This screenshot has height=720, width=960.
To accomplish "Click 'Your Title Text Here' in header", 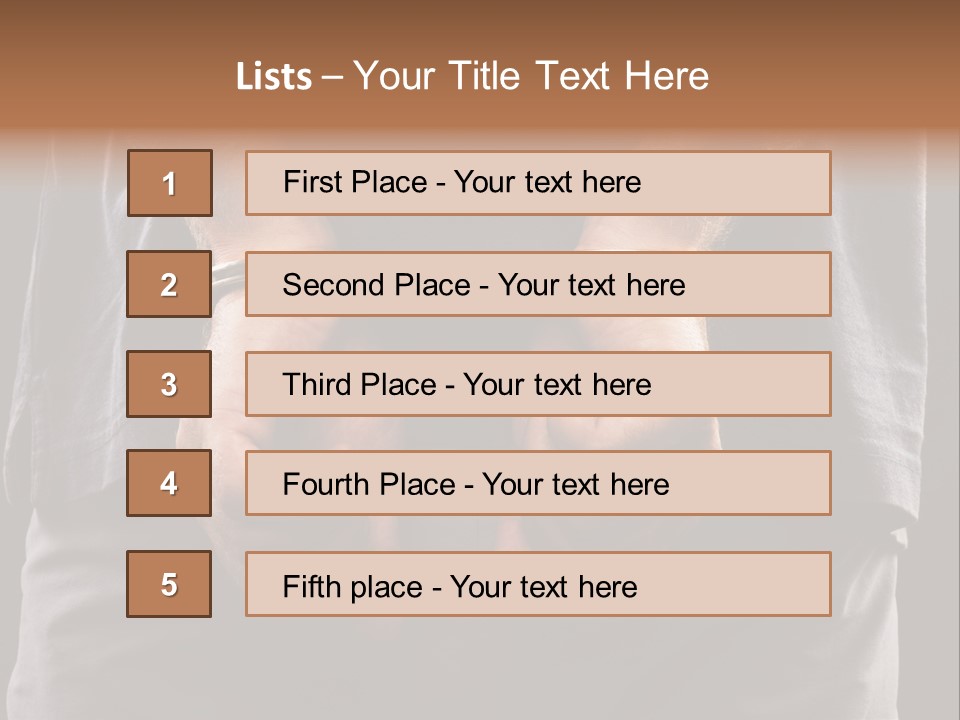I will pyautogui.click(x=531, y=77).
